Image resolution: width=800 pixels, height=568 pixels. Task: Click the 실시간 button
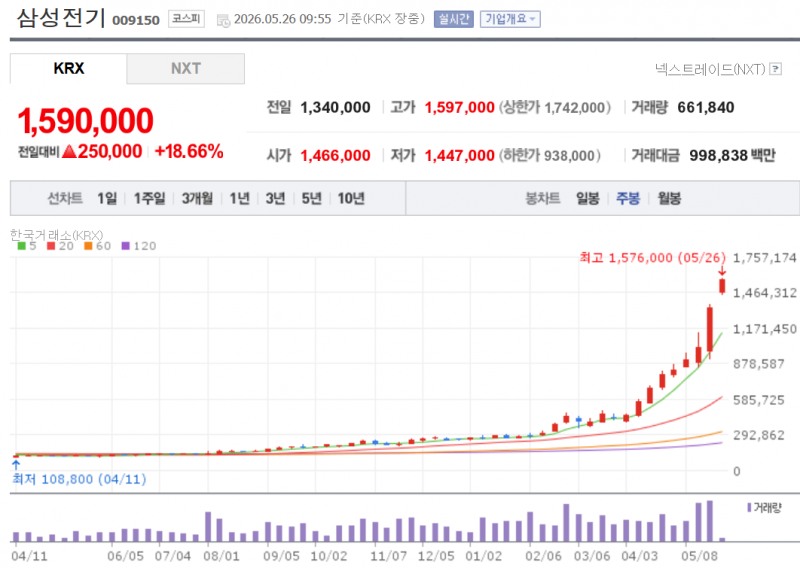click(454, 19)
